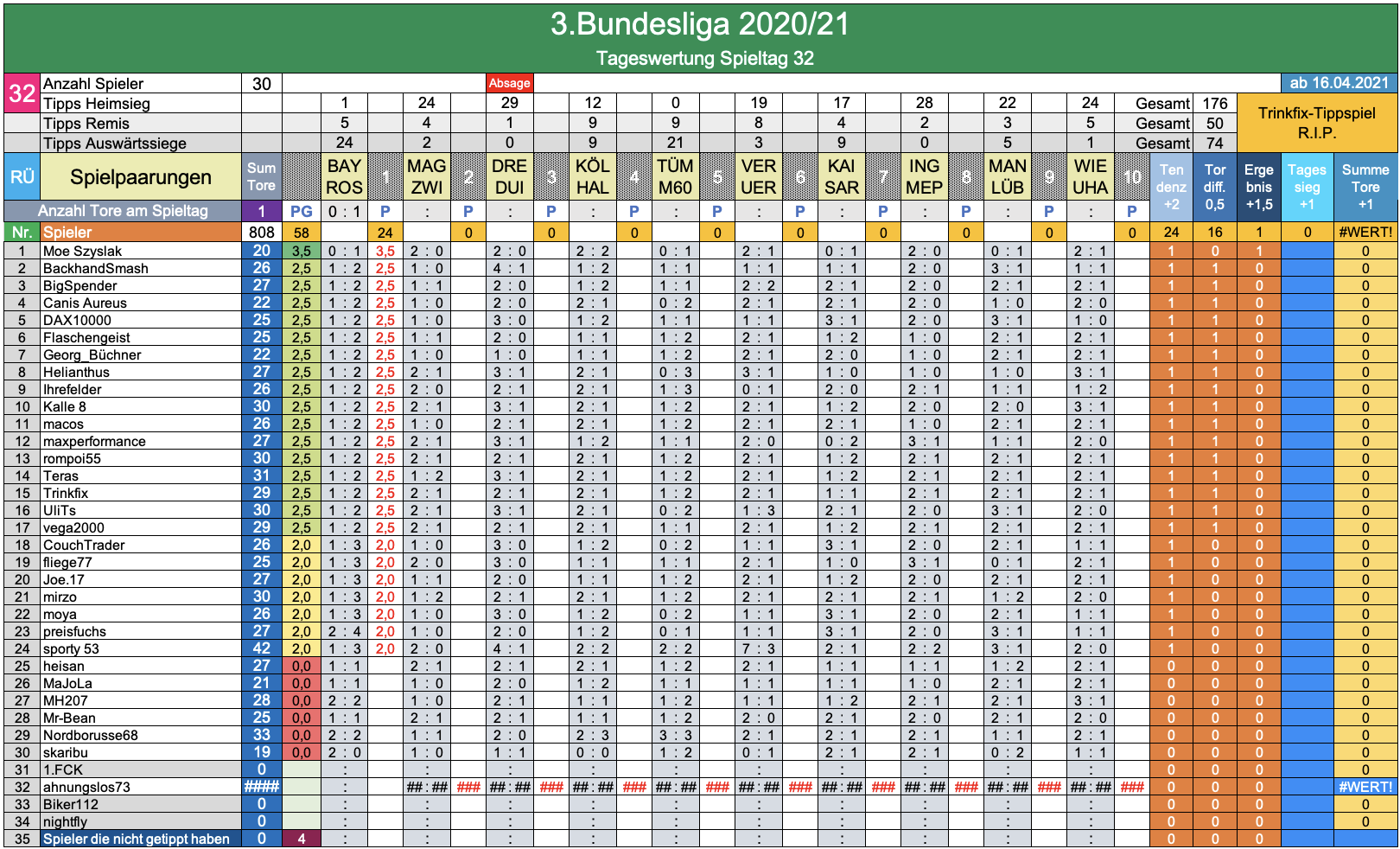
Task: Select player name fliege77
Action: (x=67, y=562)
